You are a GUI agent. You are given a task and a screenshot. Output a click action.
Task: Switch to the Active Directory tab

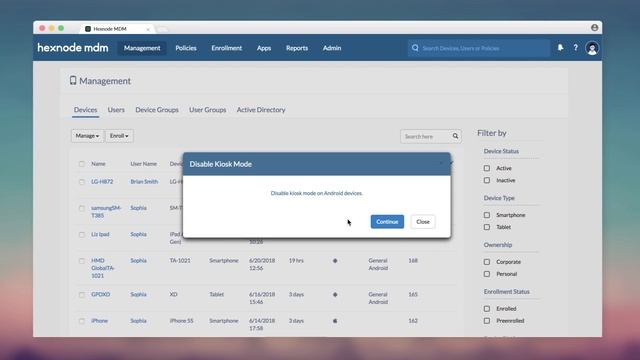click(261, 110)
